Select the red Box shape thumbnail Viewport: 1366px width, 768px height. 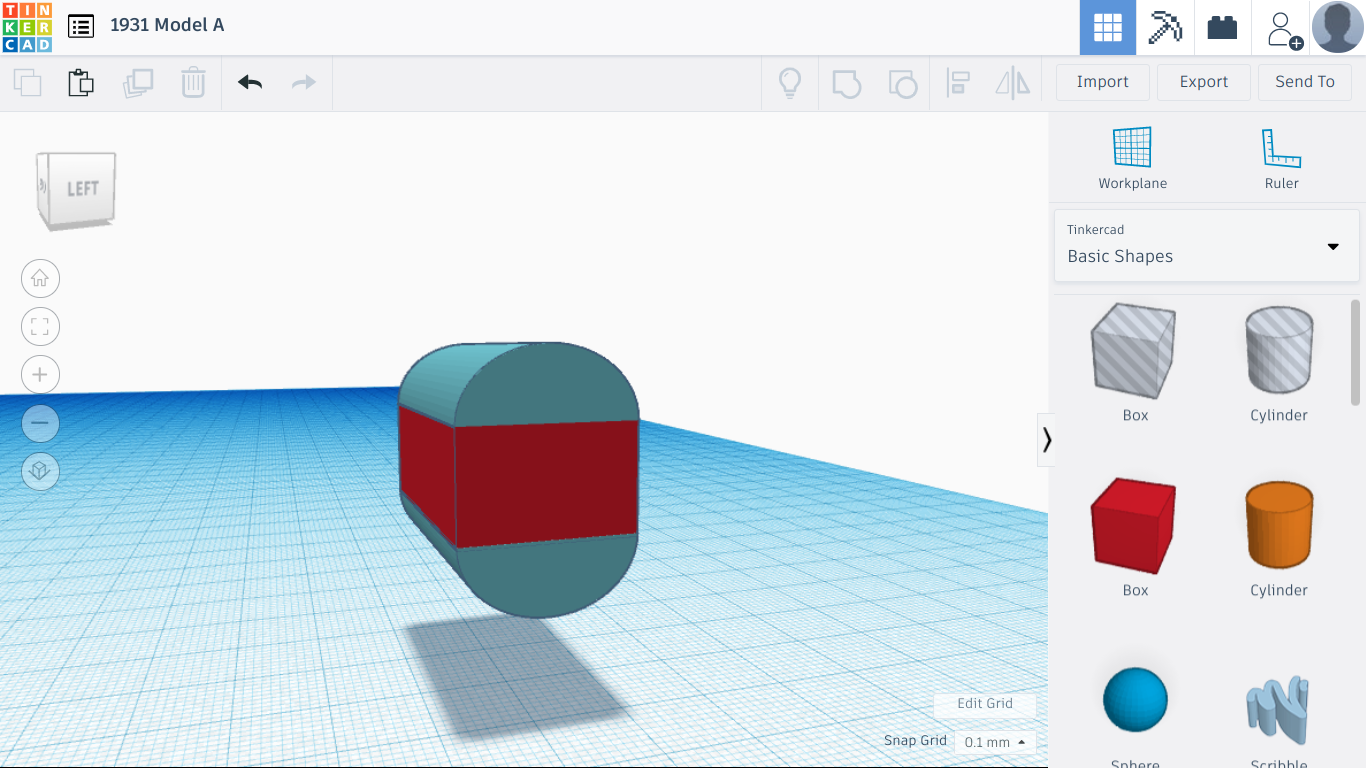click(1134, 525)
